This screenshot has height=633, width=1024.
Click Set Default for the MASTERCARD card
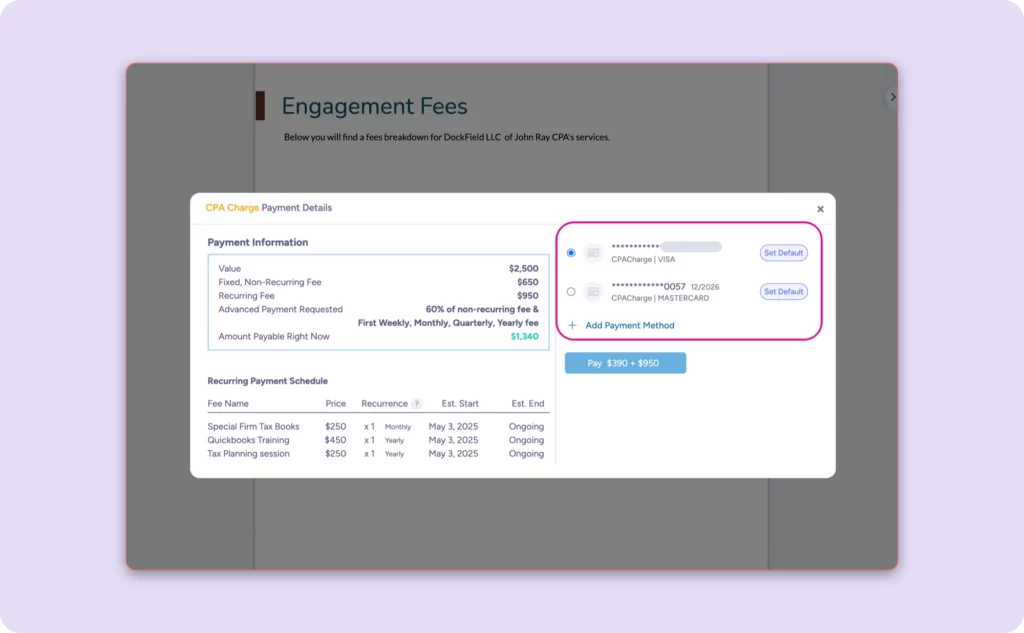(784, 292)
